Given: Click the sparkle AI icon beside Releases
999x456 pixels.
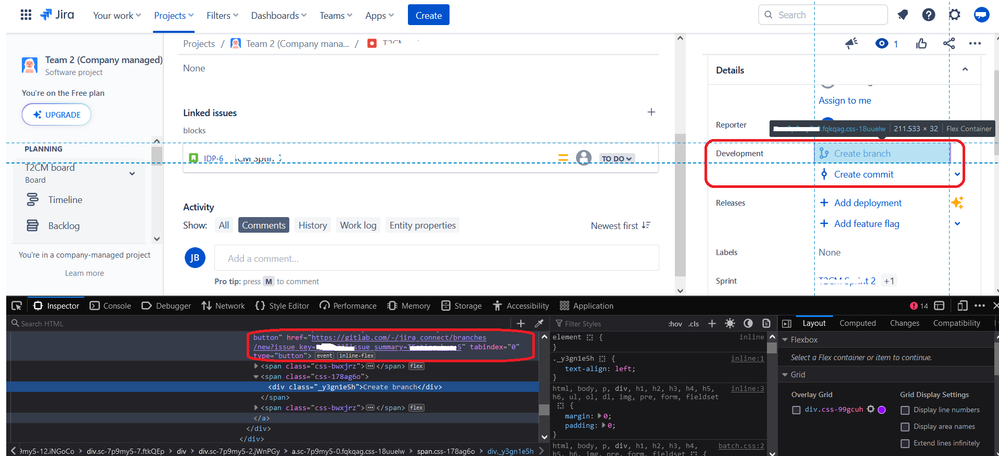Looking at the screenshot, I should (957, 203).
